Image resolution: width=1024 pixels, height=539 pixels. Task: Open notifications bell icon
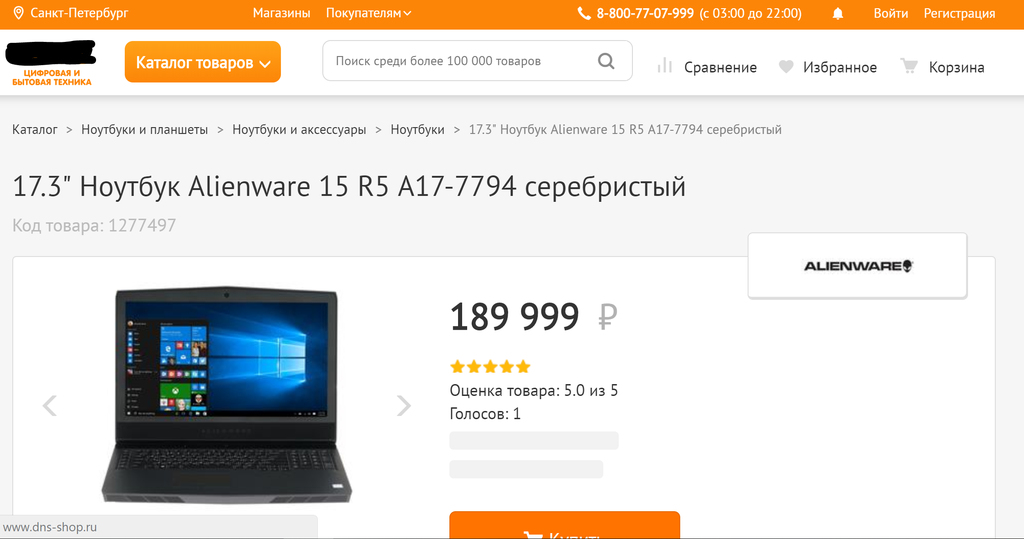point(838,14)
